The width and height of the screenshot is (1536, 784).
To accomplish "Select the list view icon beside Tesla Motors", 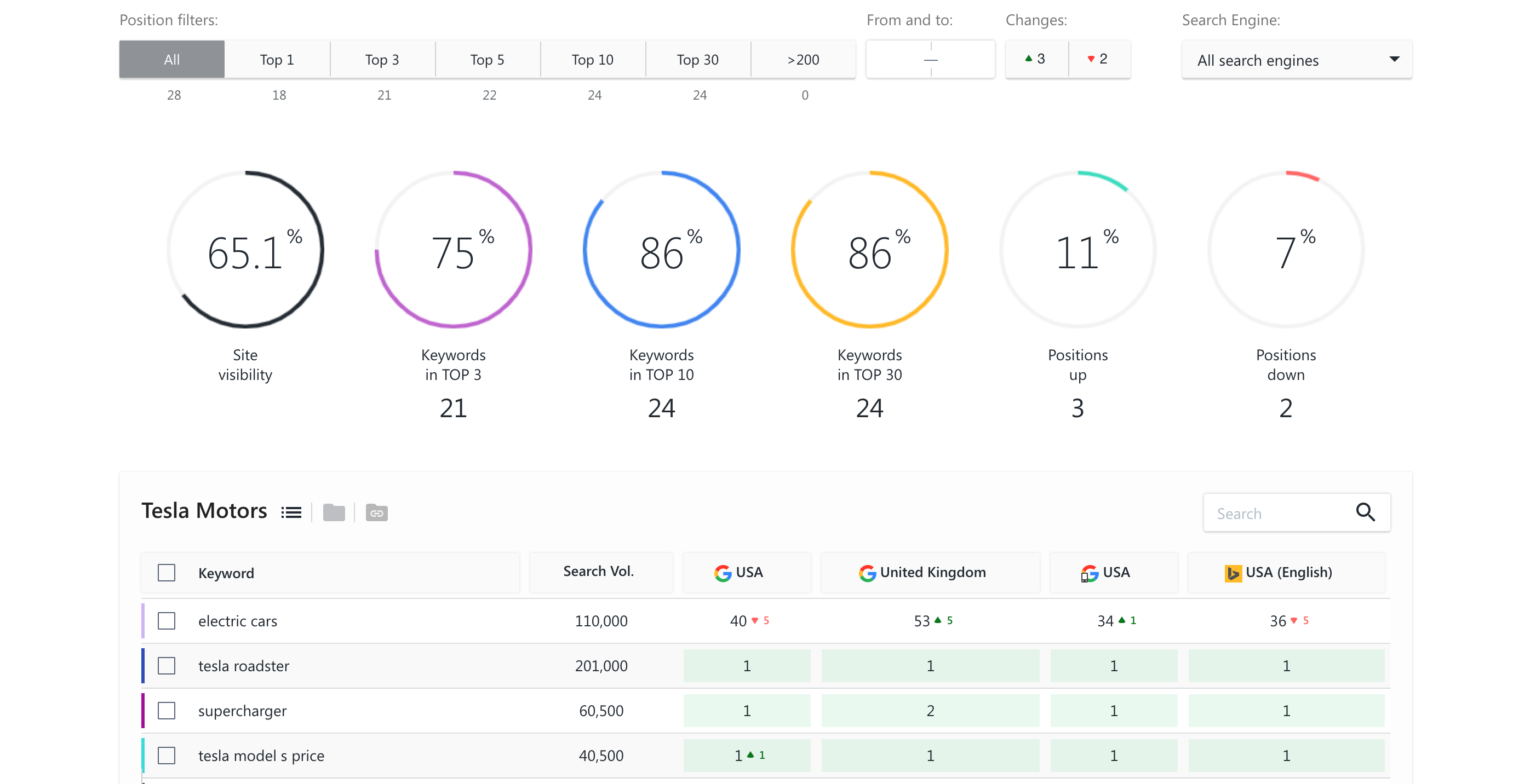I will coord(291,511).
